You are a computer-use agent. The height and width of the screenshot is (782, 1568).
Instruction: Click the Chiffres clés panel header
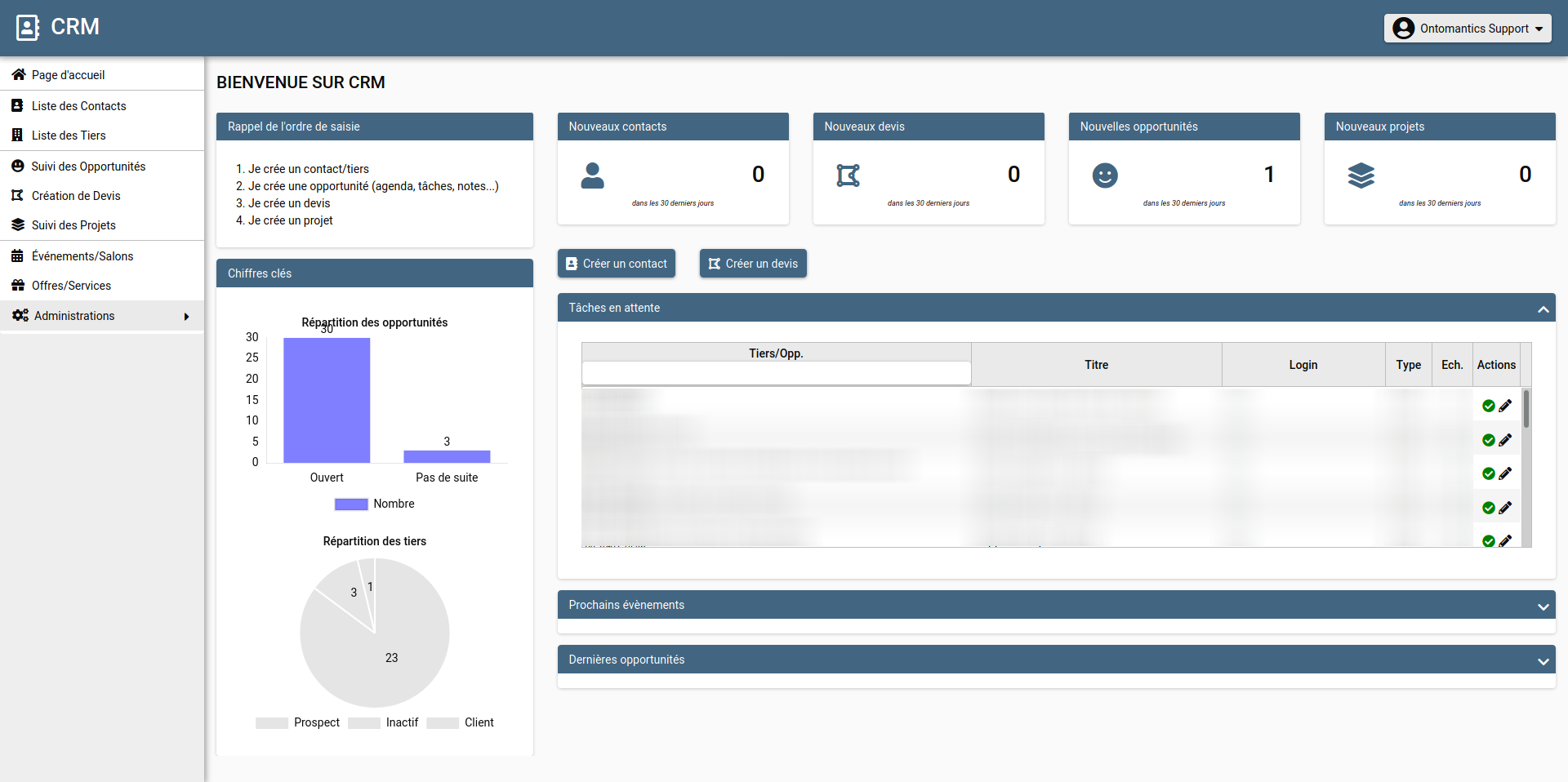tap(375, 273)
